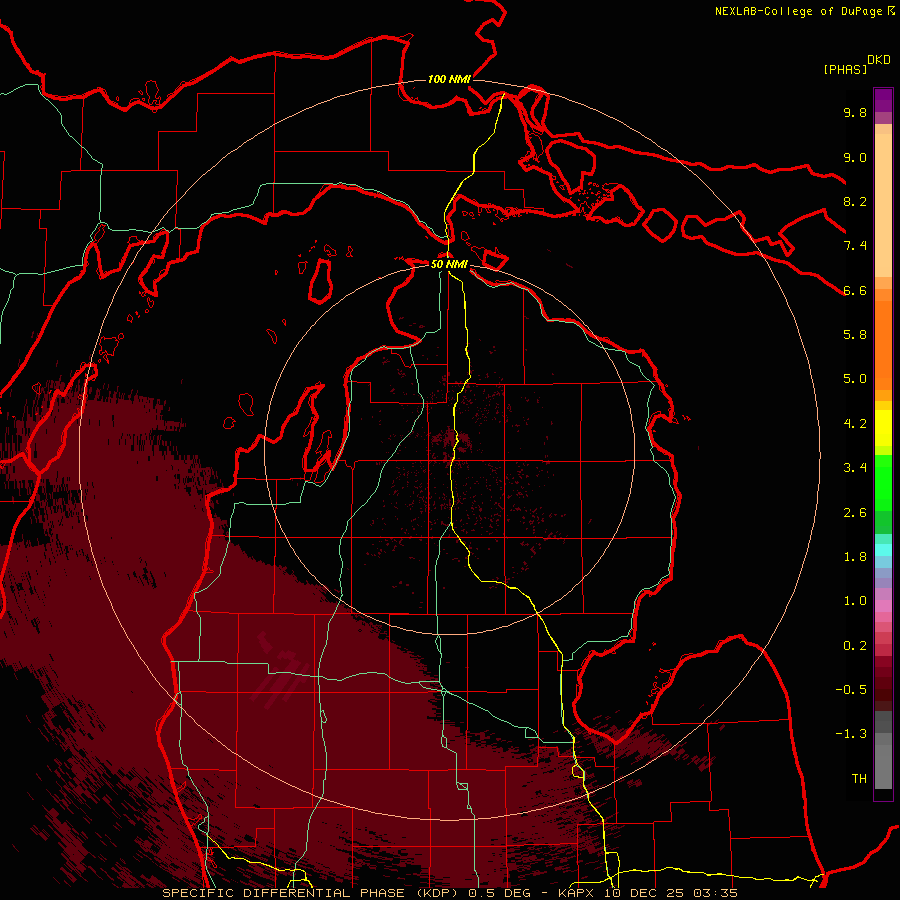Click the -0.5 legend value
900x900 pixels.
coord(851,690)
